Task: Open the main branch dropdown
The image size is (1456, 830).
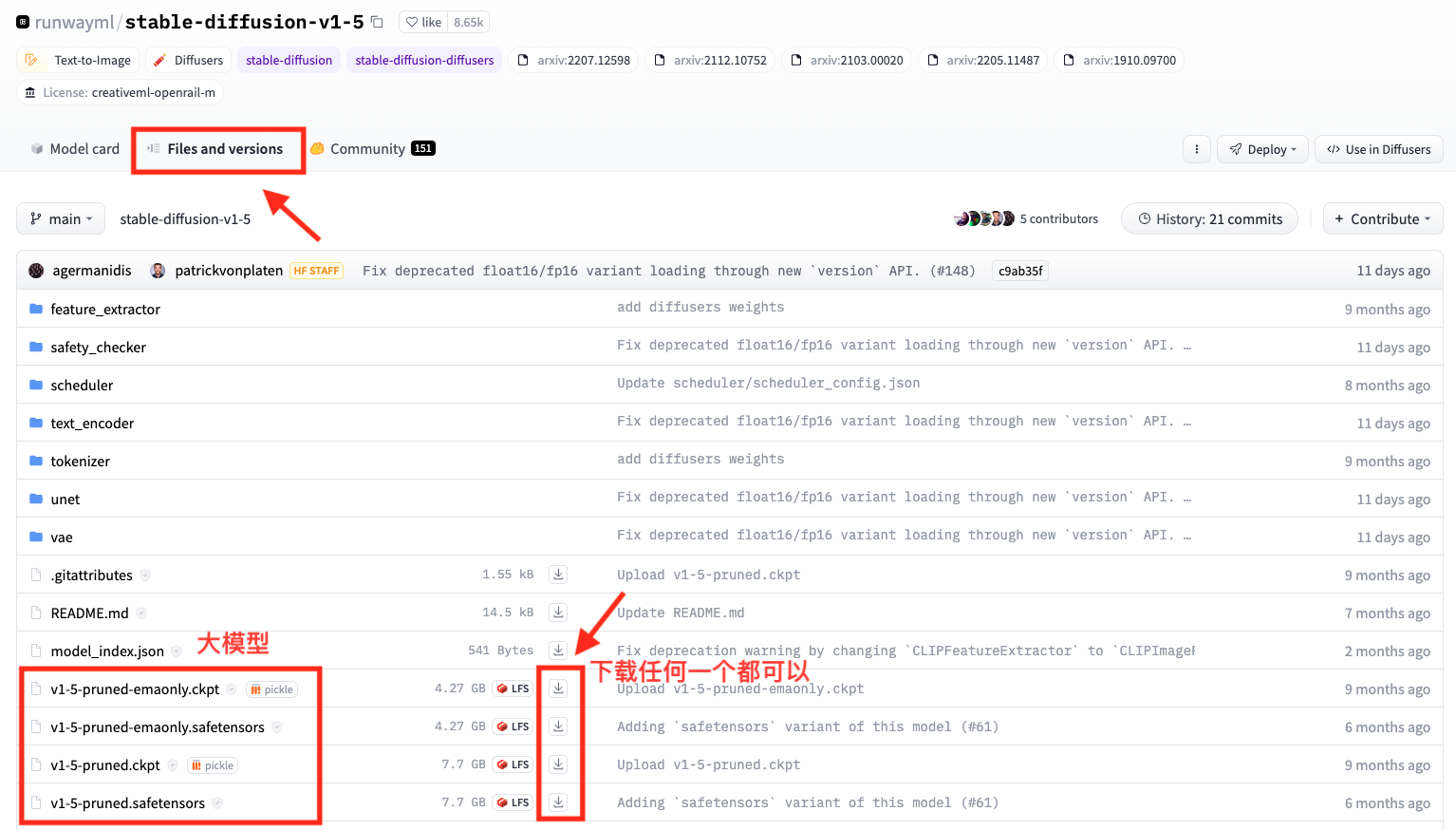Action: 61,218
